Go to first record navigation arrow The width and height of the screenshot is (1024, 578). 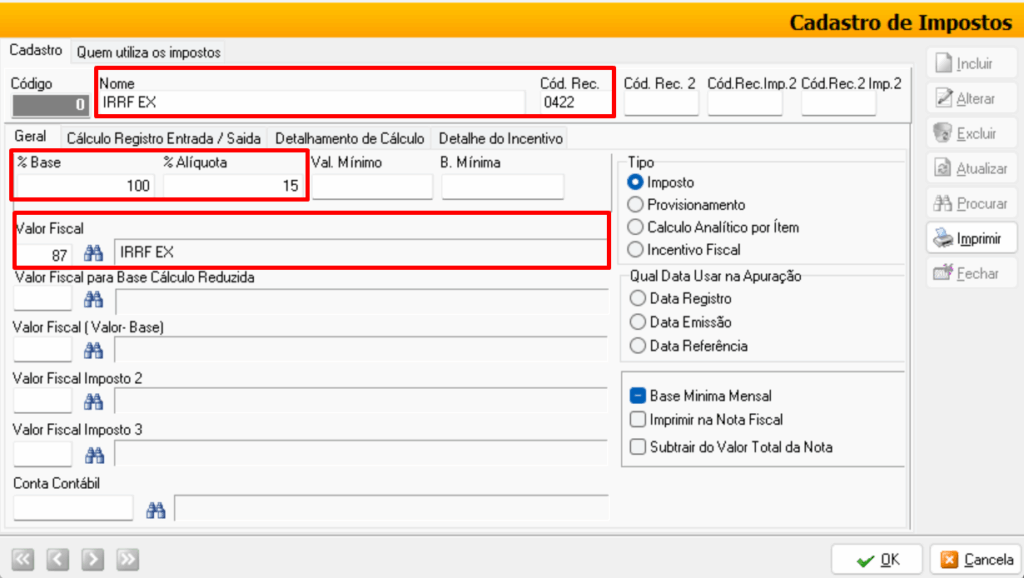pos(23,559)
